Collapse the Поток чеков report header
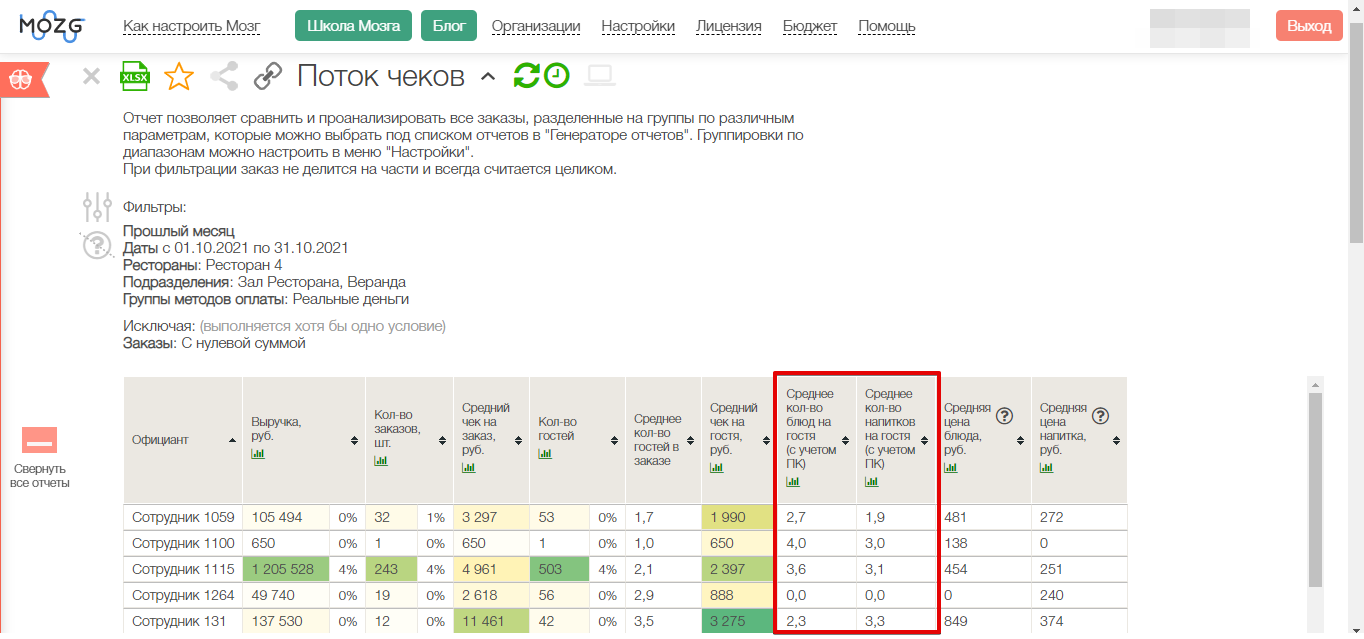This screenshot has width=1364, height=639. click(488, 77)
